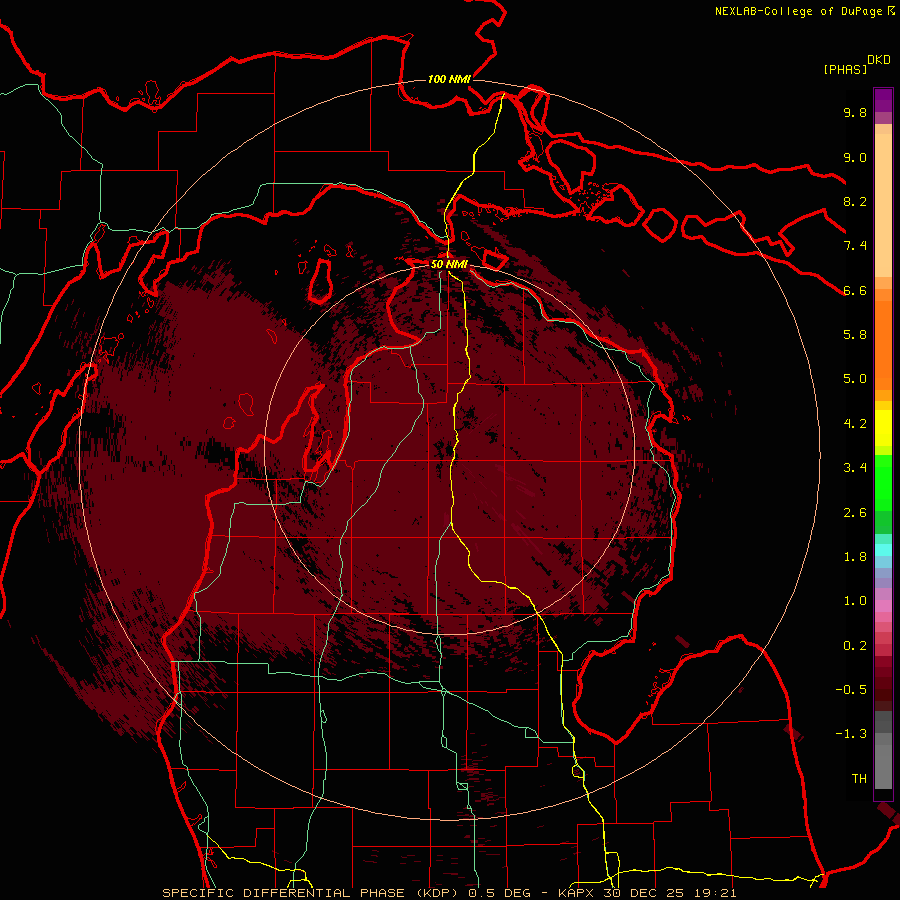
Task: Click the DKD legend unit label
Action: 879,60
